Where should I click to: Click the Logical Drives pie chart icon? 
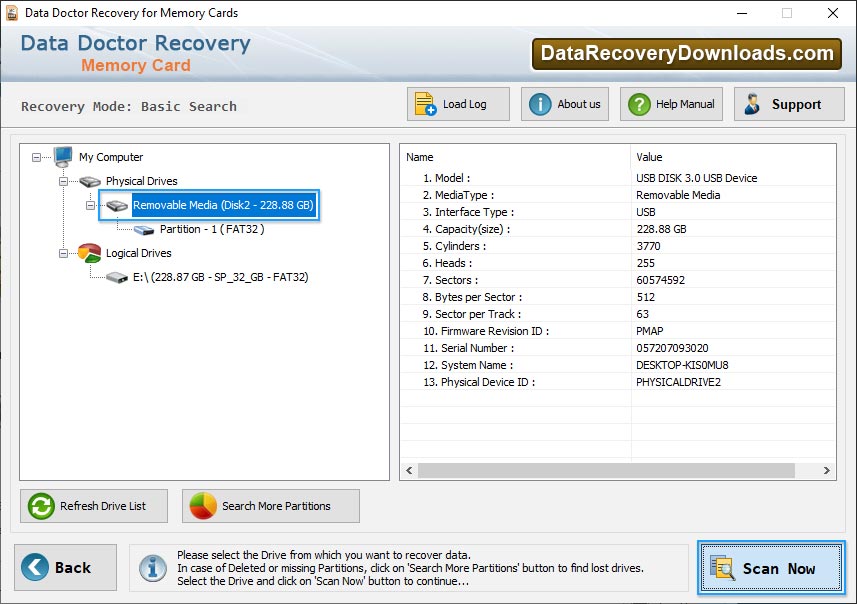click(90, 253)
